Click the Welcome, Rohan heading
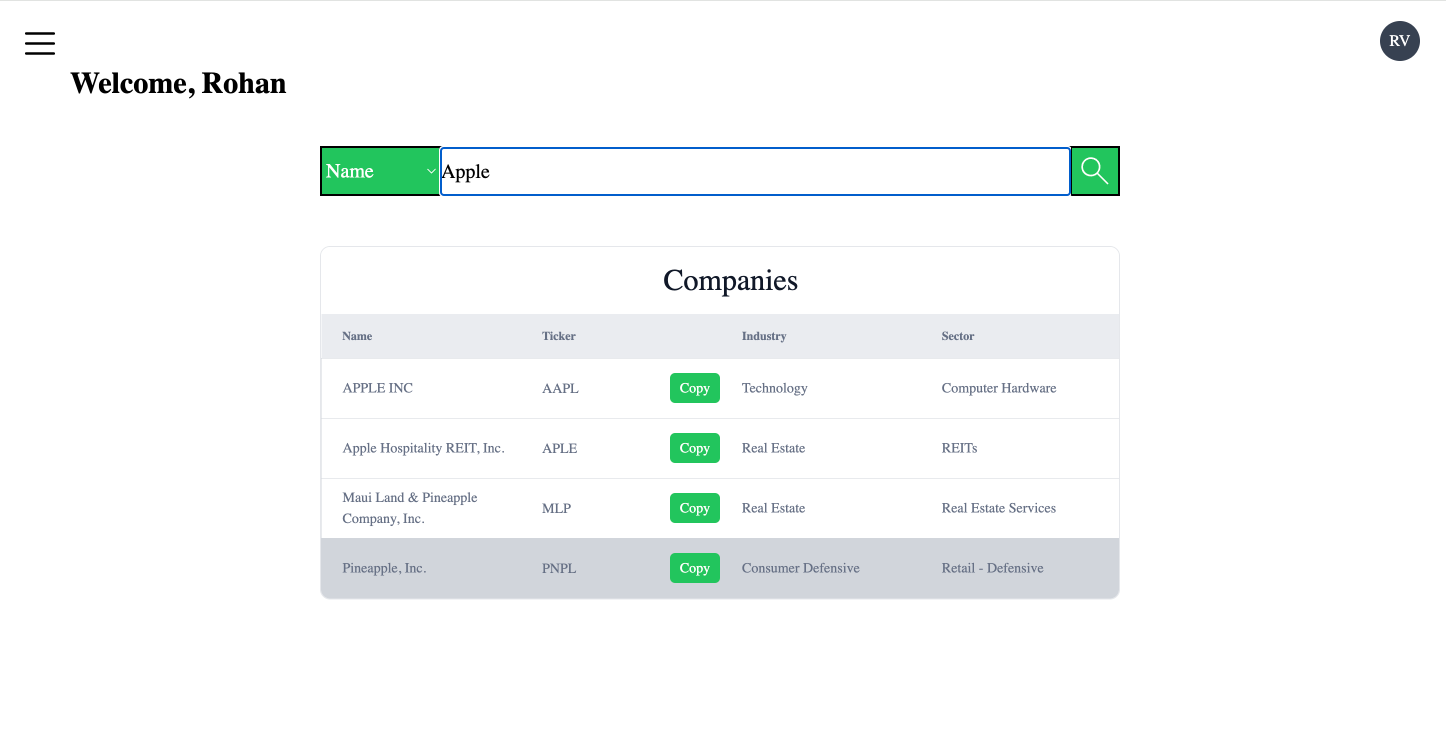The image size is (1446, 743). click(x=178, y=83)
